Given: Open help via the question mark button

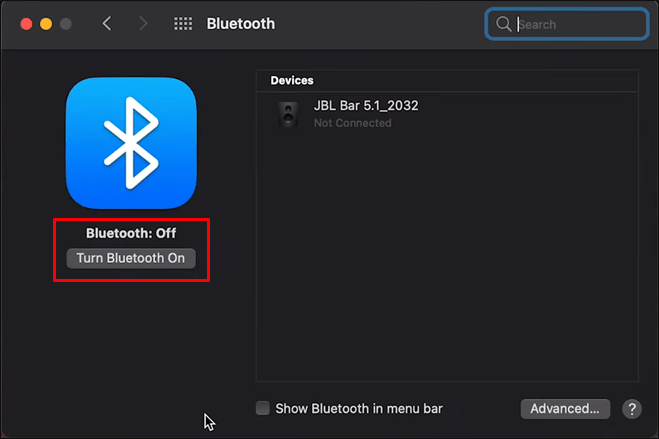Looking at the screenshot, I should (x=632, y=409).
